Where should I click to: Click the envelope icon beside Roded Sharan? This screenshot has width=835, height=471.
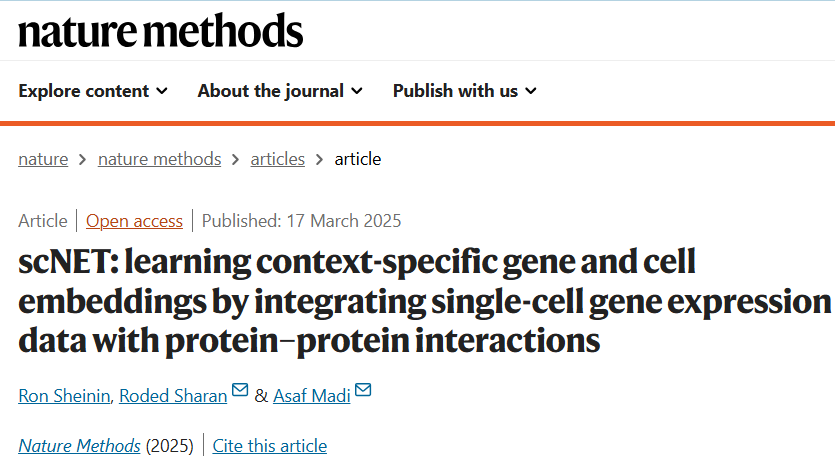240,390
